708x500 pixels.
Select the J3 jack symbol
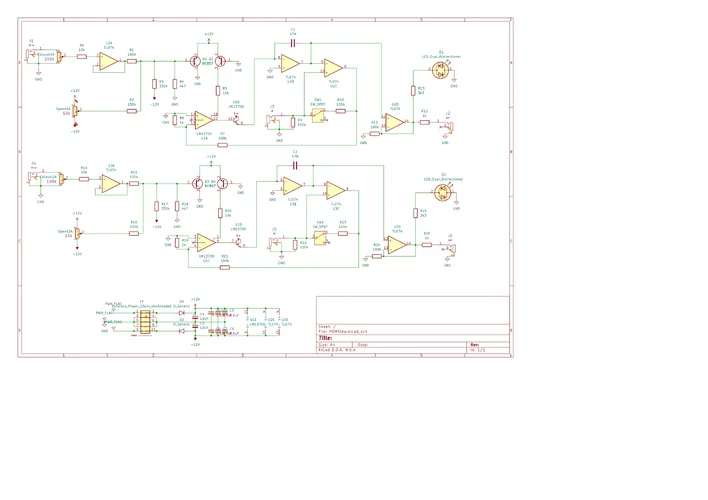click(272, 119)
